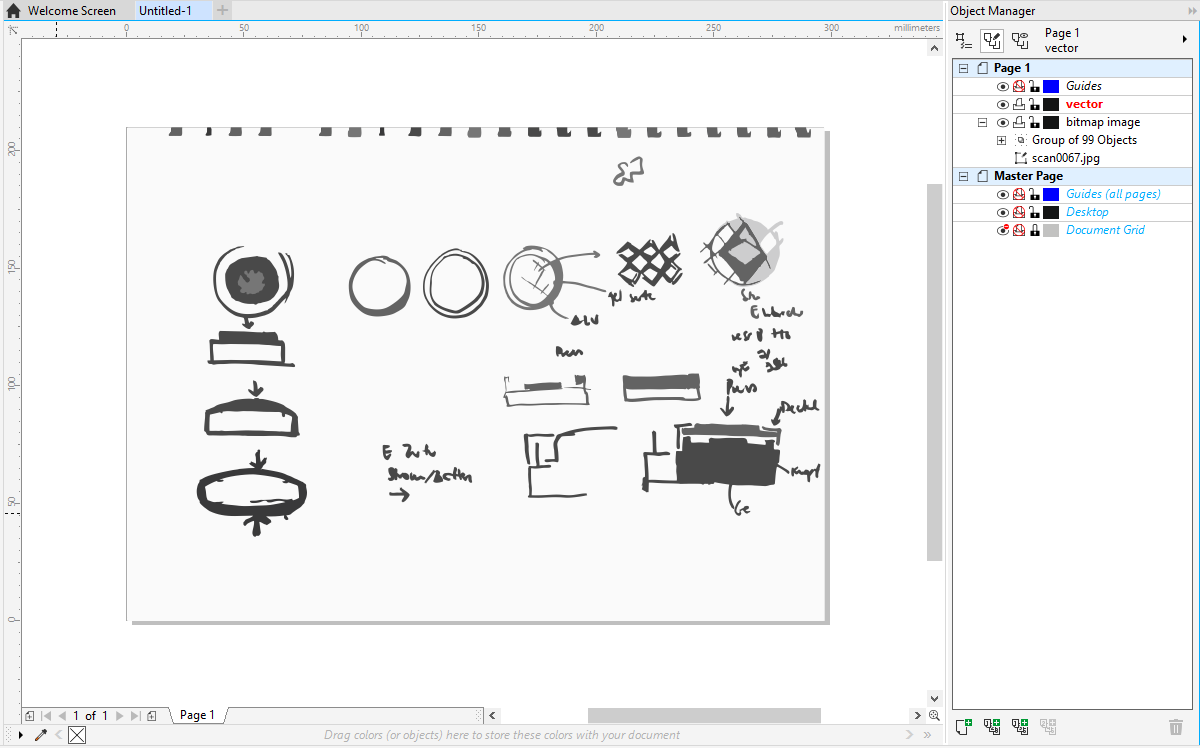Collapse the bitmap image layer
The image size is (1200, 748).
click(x=982, y=122)
